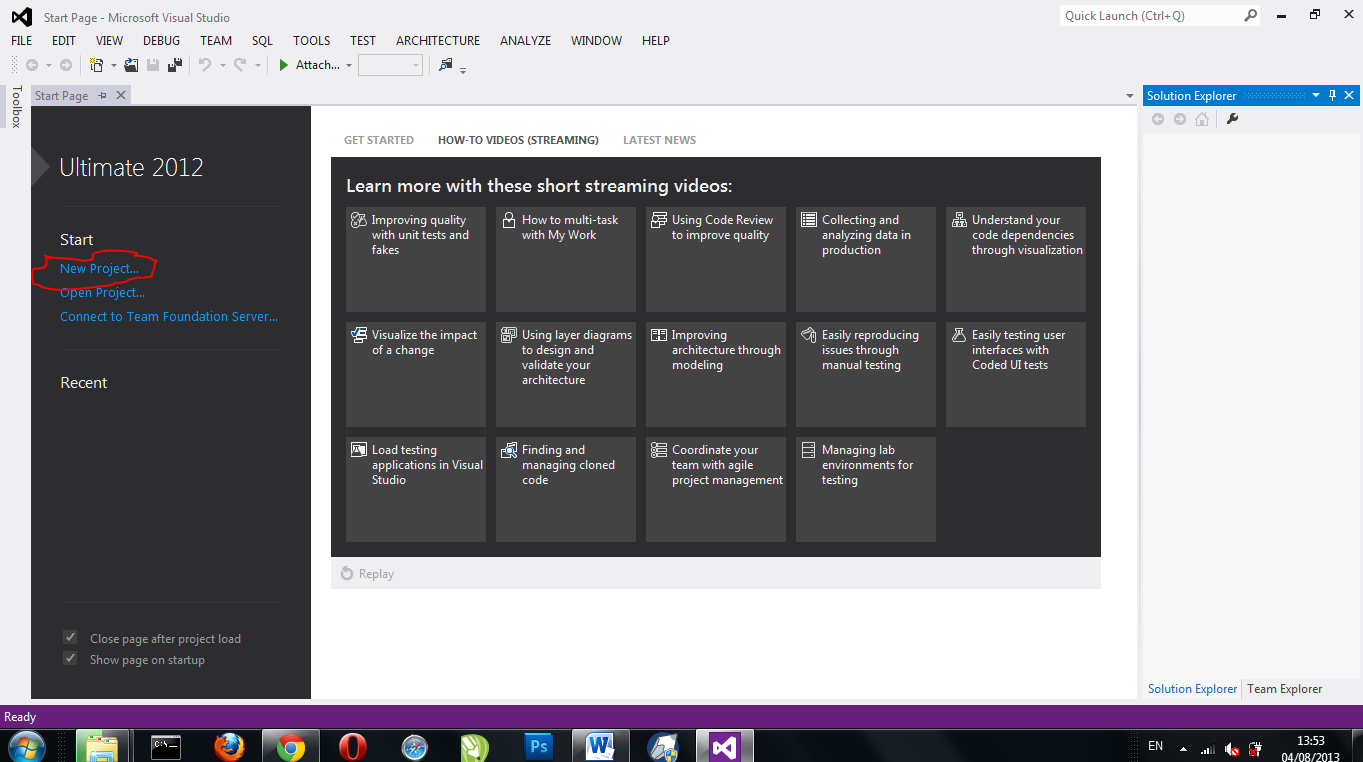The height and width of the screenshot is (762, 1363).
Task: Open Solution Explorer Properties wrench icon
Action: pos(1232,119)
